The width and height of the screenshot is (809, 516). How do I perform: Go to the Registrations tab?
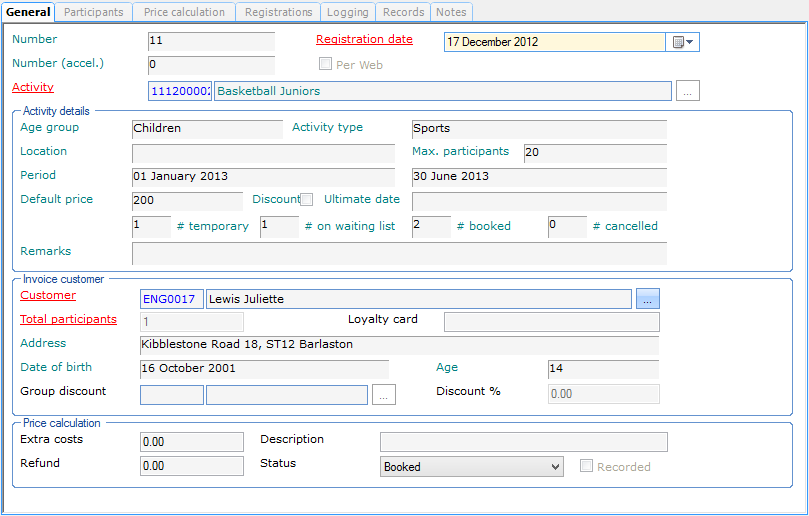(x=279, y=12)
